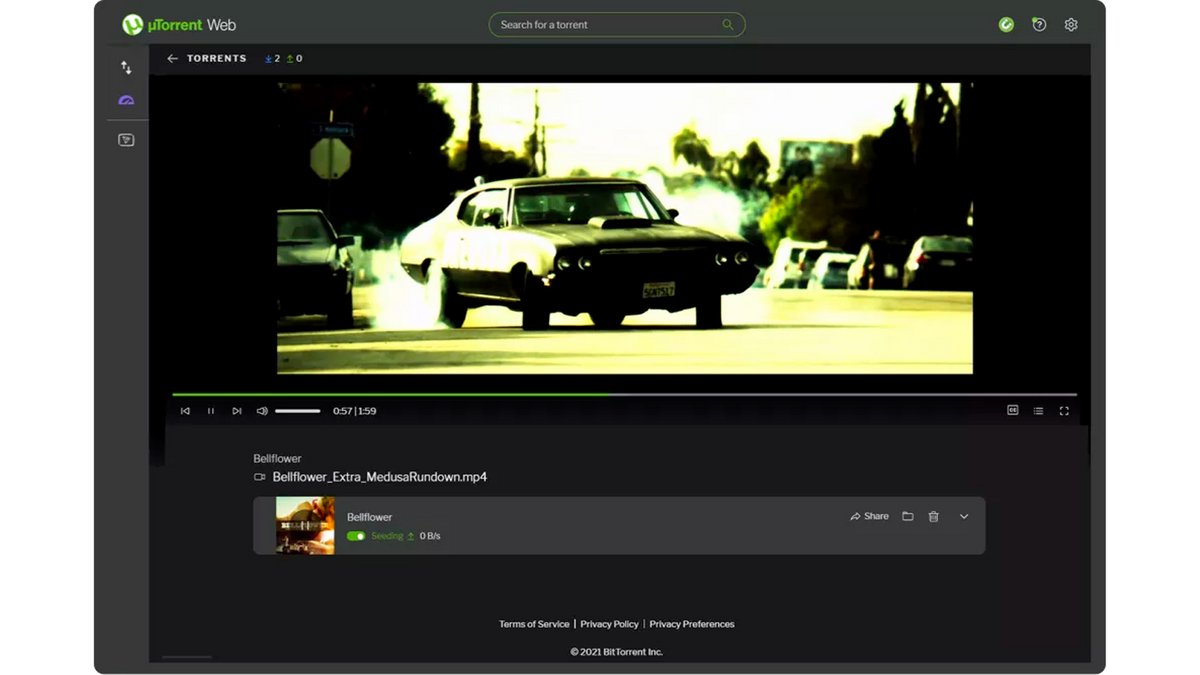Click the green status checkmark icon
This screenshot has height=675, width=1200.
click(x=1006, y=24)
